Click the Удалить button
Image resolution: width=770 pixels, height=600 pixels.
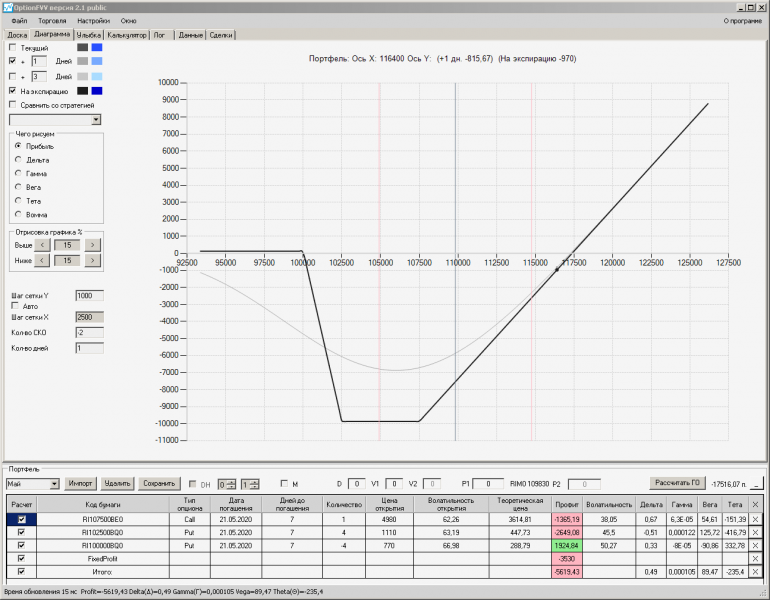click(x=117, y=484)
